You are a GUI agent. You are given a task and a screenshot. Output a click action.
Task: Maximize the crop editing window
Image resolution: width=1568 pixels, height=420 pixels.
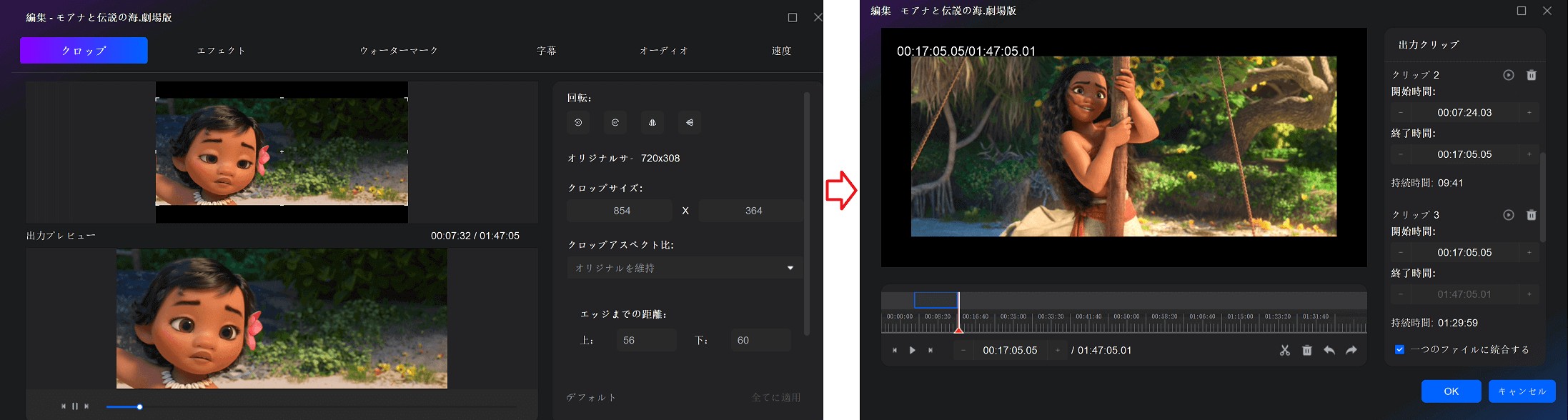pos(793,17)
